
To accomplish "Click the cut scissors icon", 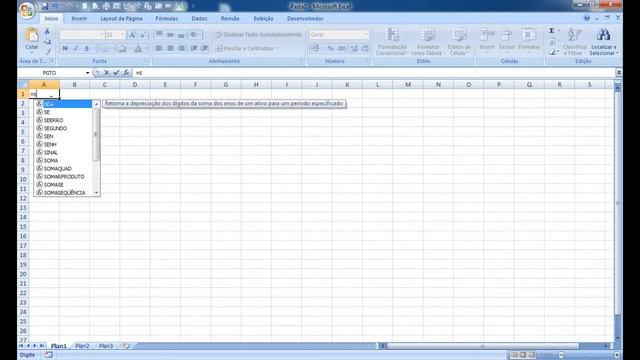I will [x=47, y=31].
